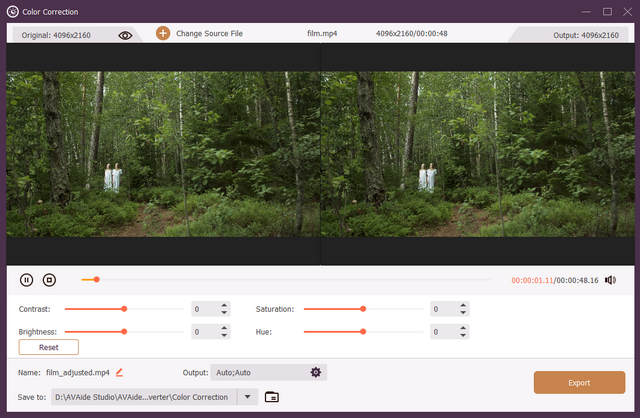640x418 pixels.
Task: Edit output file name pencil icon
Action: click(119, 372)
